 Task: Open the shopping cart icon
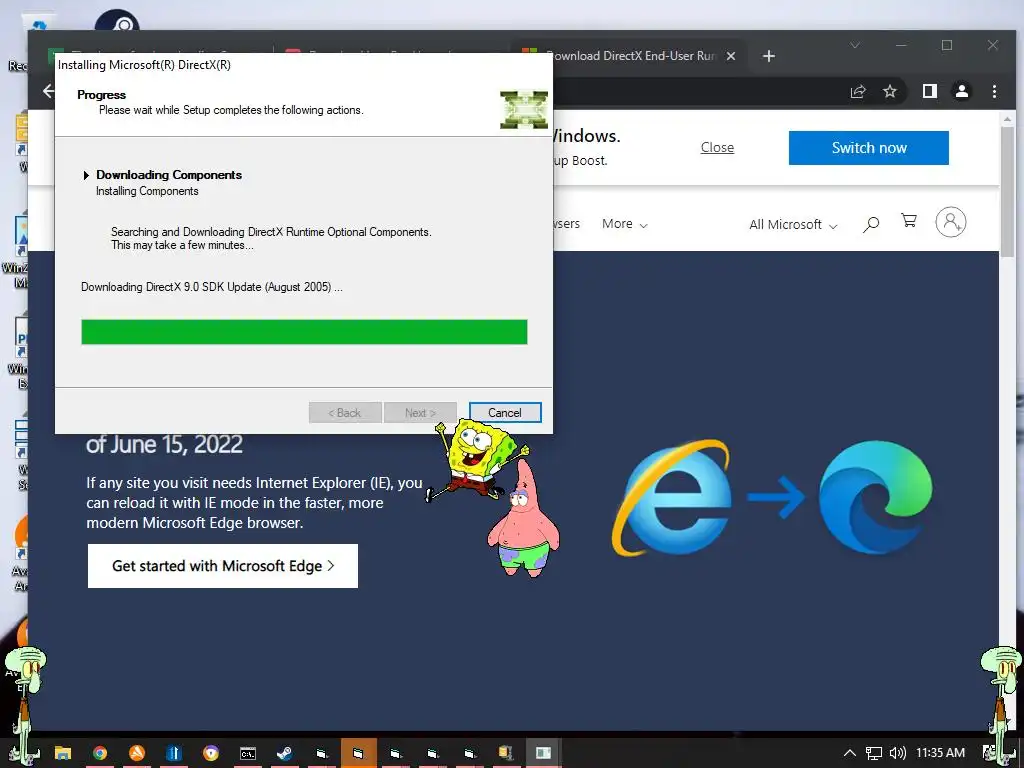coord(908,221)
